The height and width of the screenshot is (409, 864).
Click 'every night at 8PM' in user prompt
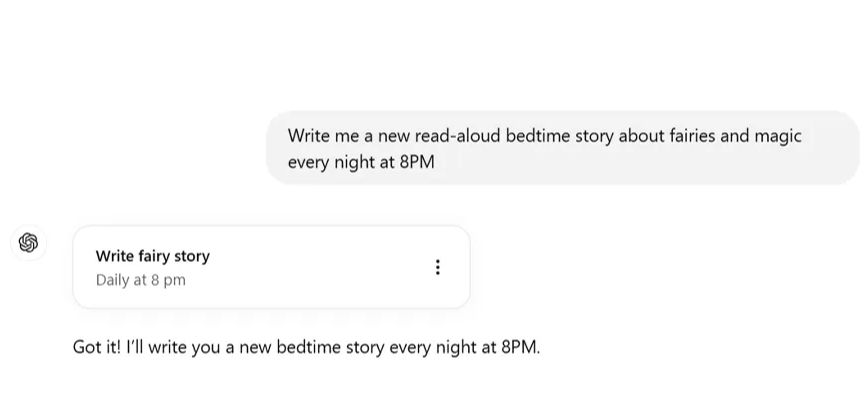[x=361, y=161]
